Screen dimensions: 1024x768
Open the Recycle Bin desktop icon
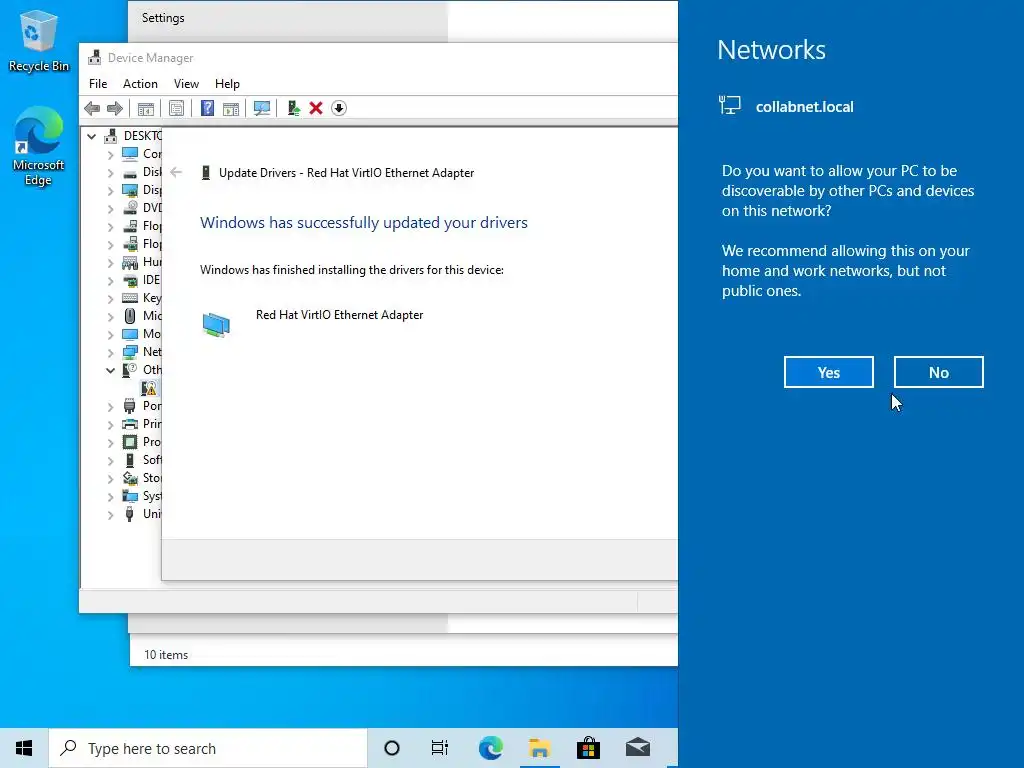pyautogui.click(x=39, y=40)
